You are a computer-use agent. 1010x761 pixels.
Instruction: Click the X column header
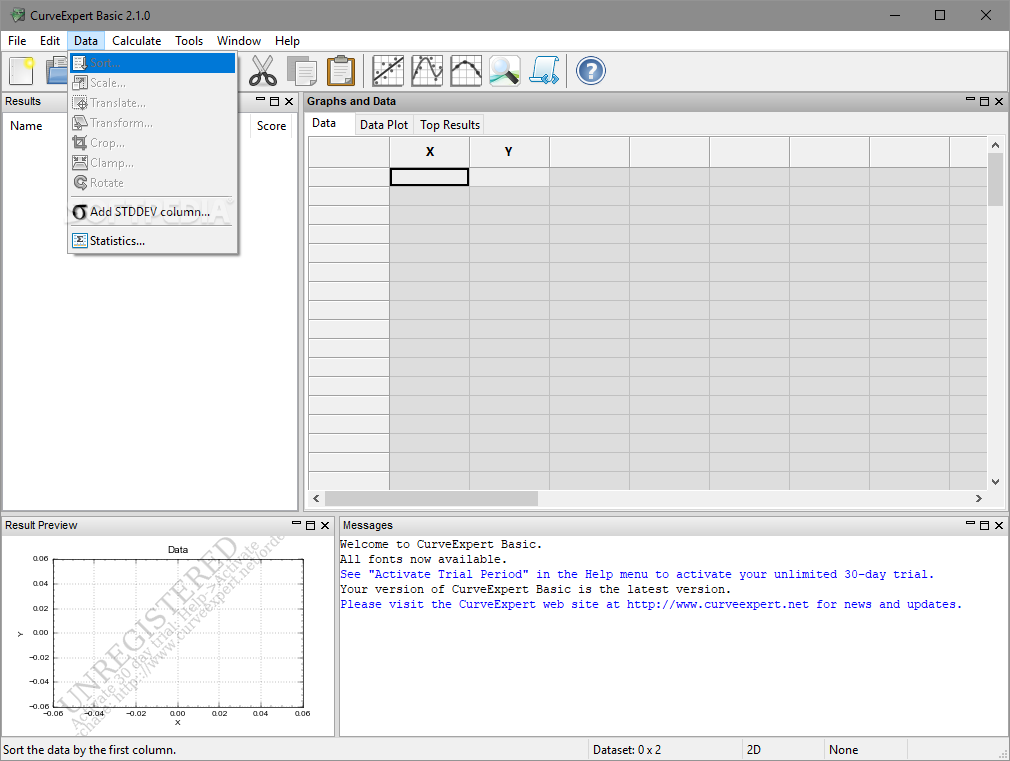pos(430,152)
